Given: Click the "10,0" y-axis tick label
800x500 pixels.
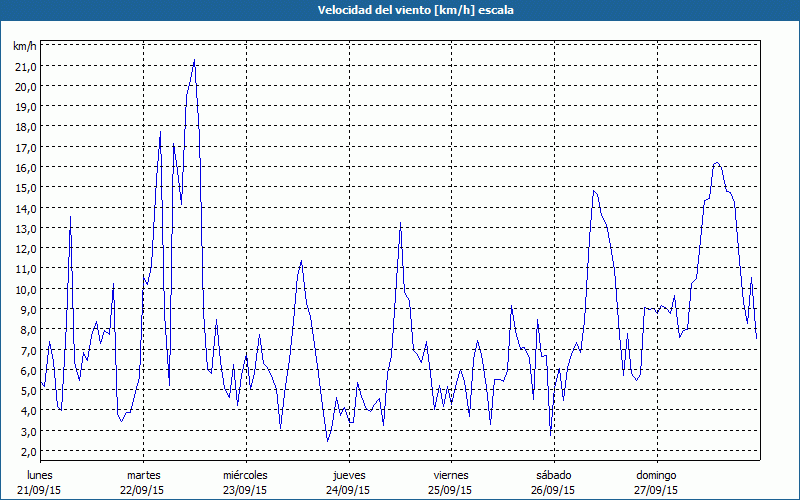Looking at the screenshot, I should click(25, 289).
